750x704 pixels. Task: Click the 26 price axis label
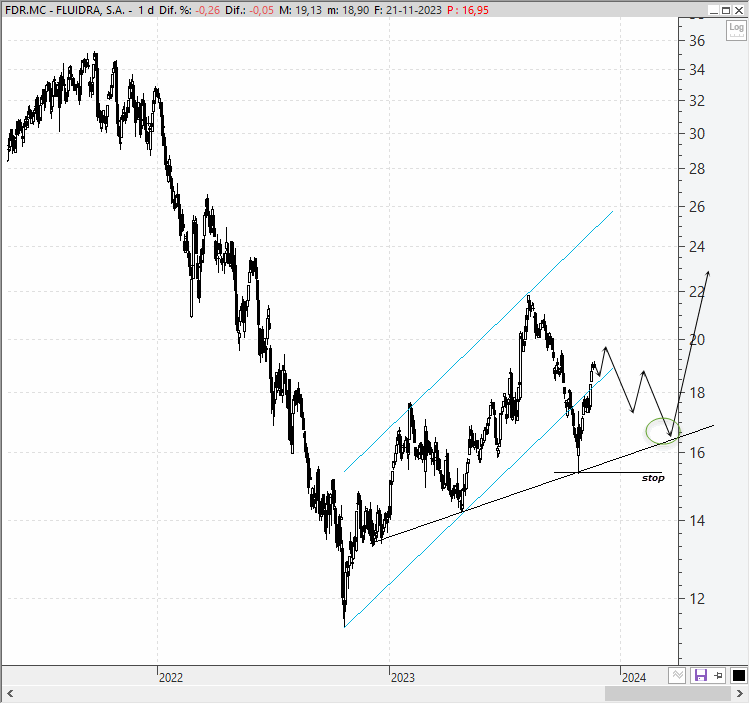click(697, 207)
